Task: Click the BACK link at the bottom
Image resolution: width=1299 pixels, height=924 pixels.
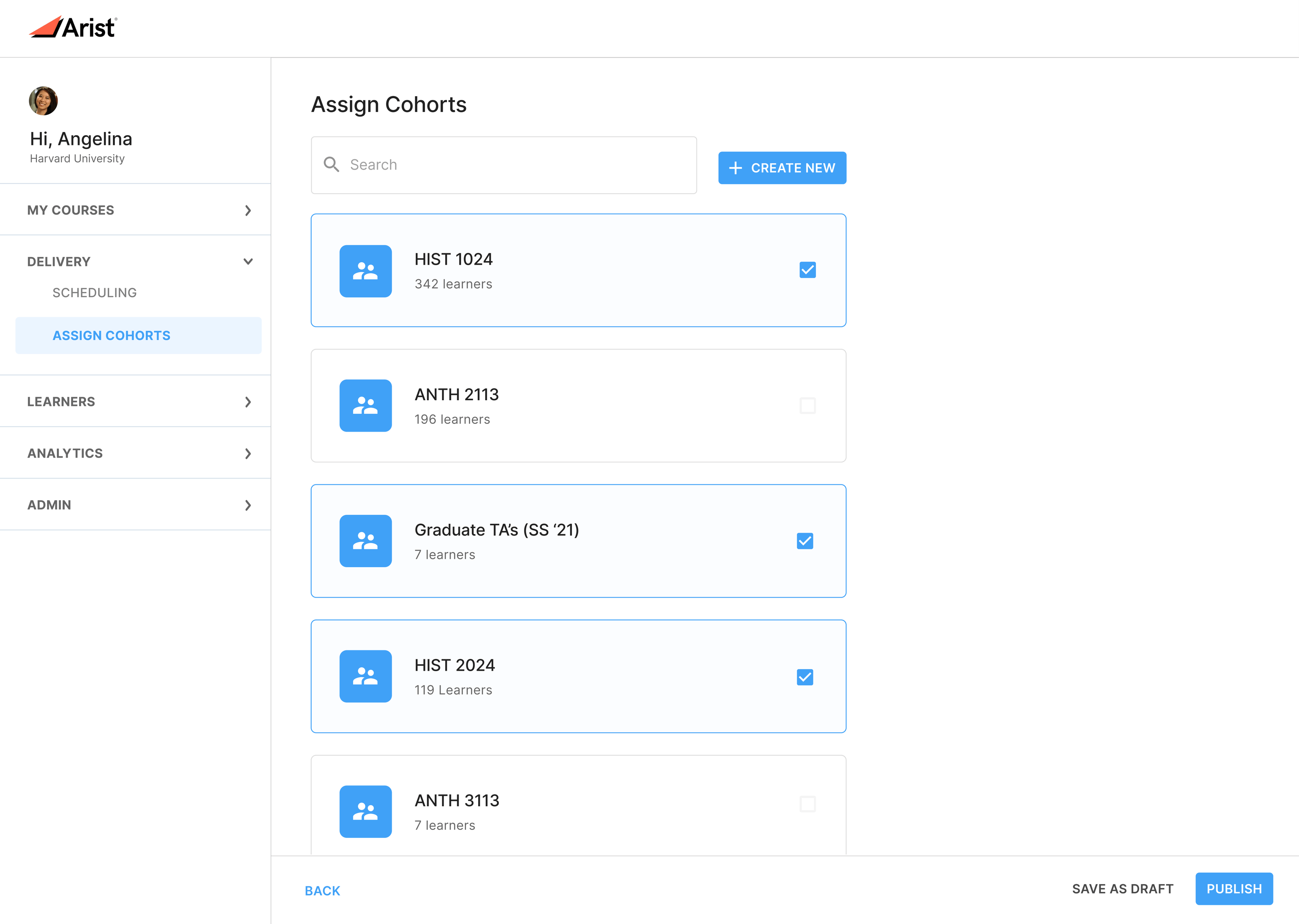Action: click(322, 890)
